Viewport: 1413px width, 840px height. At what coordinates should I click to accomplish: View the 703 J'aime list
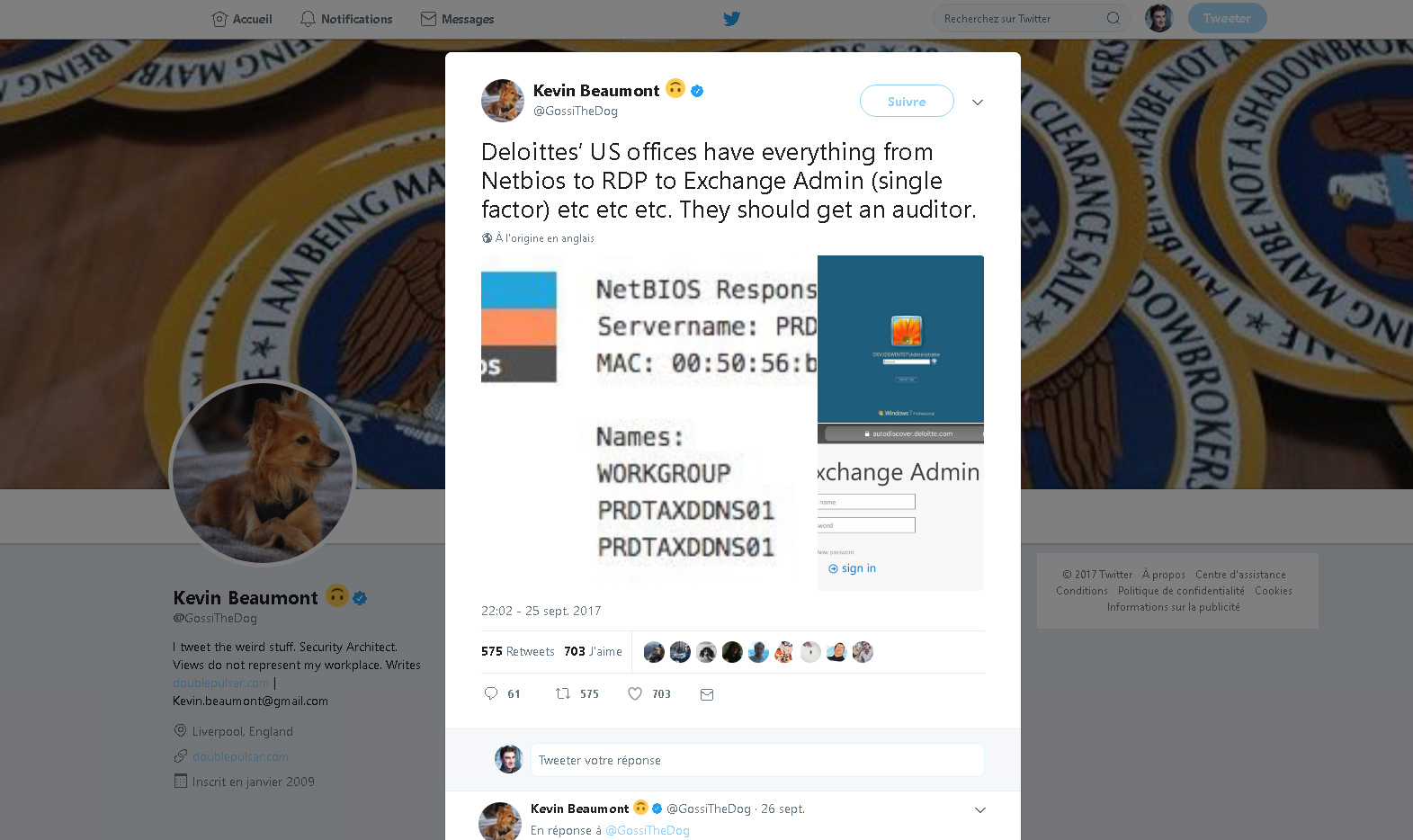593,651
